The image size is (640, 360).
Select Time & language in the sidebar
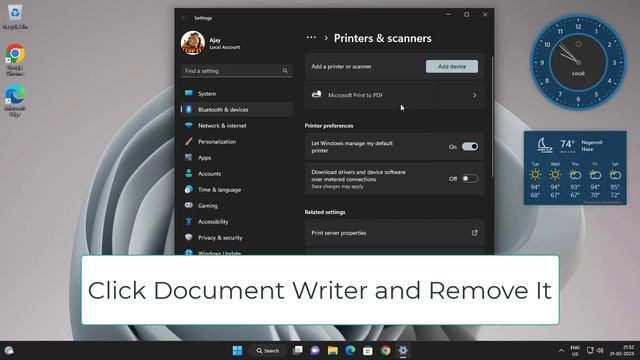tap(237, 189)
